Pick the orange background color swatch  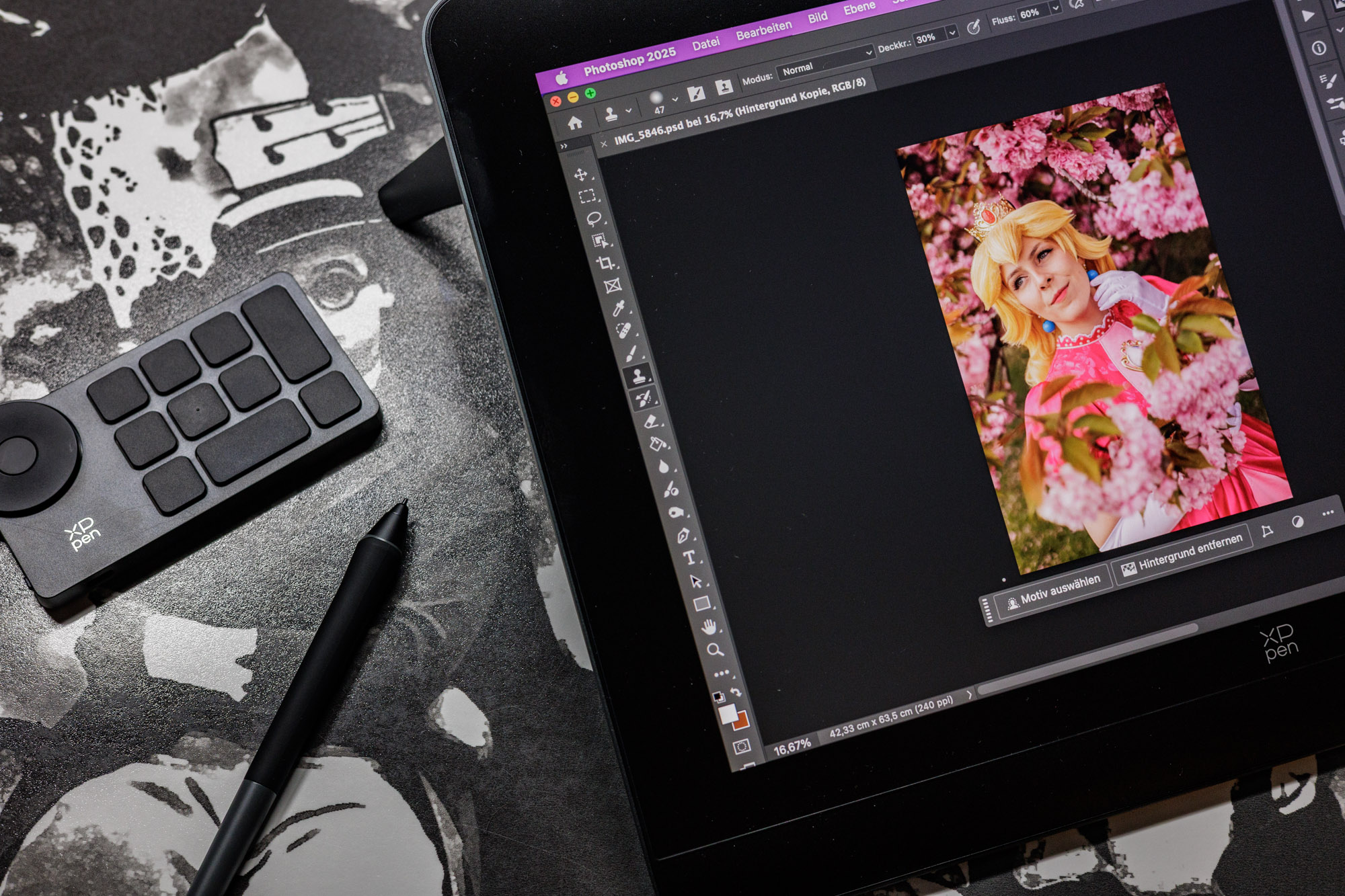(x=742, y=721)
